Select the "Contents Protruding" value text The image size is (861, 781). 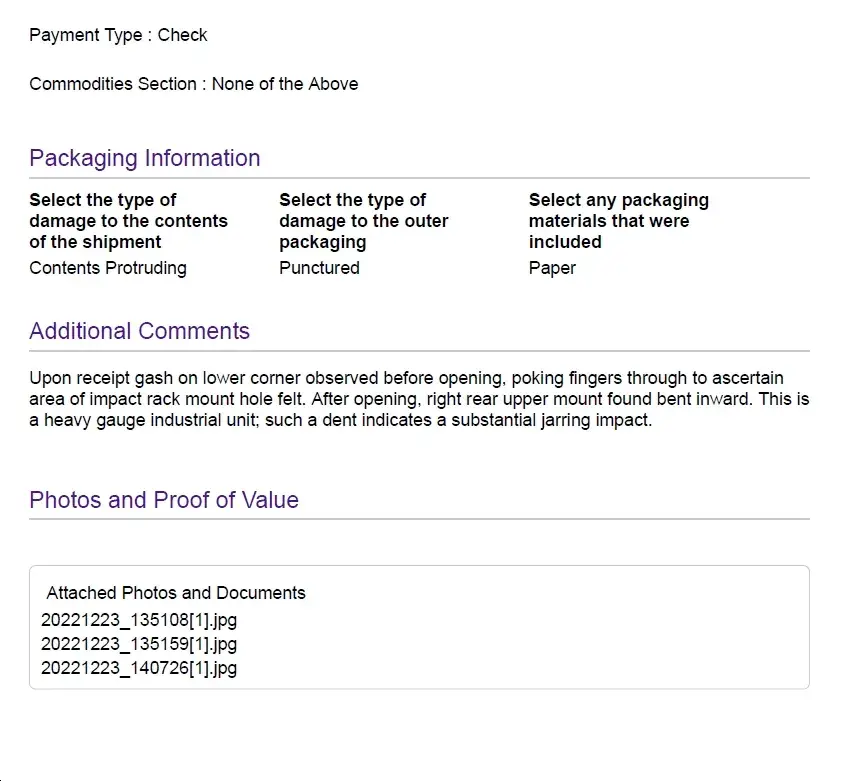point(108,268)
